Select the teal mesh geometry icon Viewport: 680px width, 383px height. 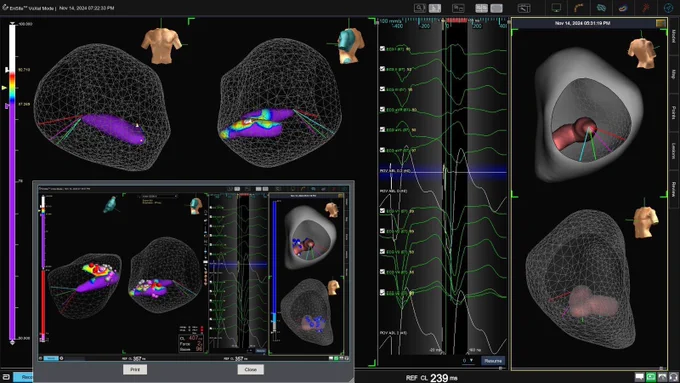(601, 8)
